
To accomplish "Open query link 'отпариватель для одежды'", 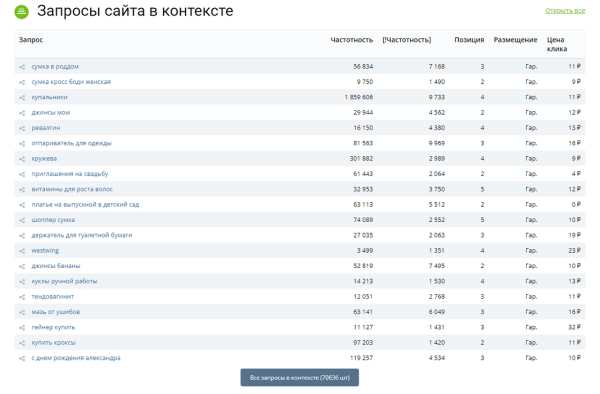I will click(72, 143).
